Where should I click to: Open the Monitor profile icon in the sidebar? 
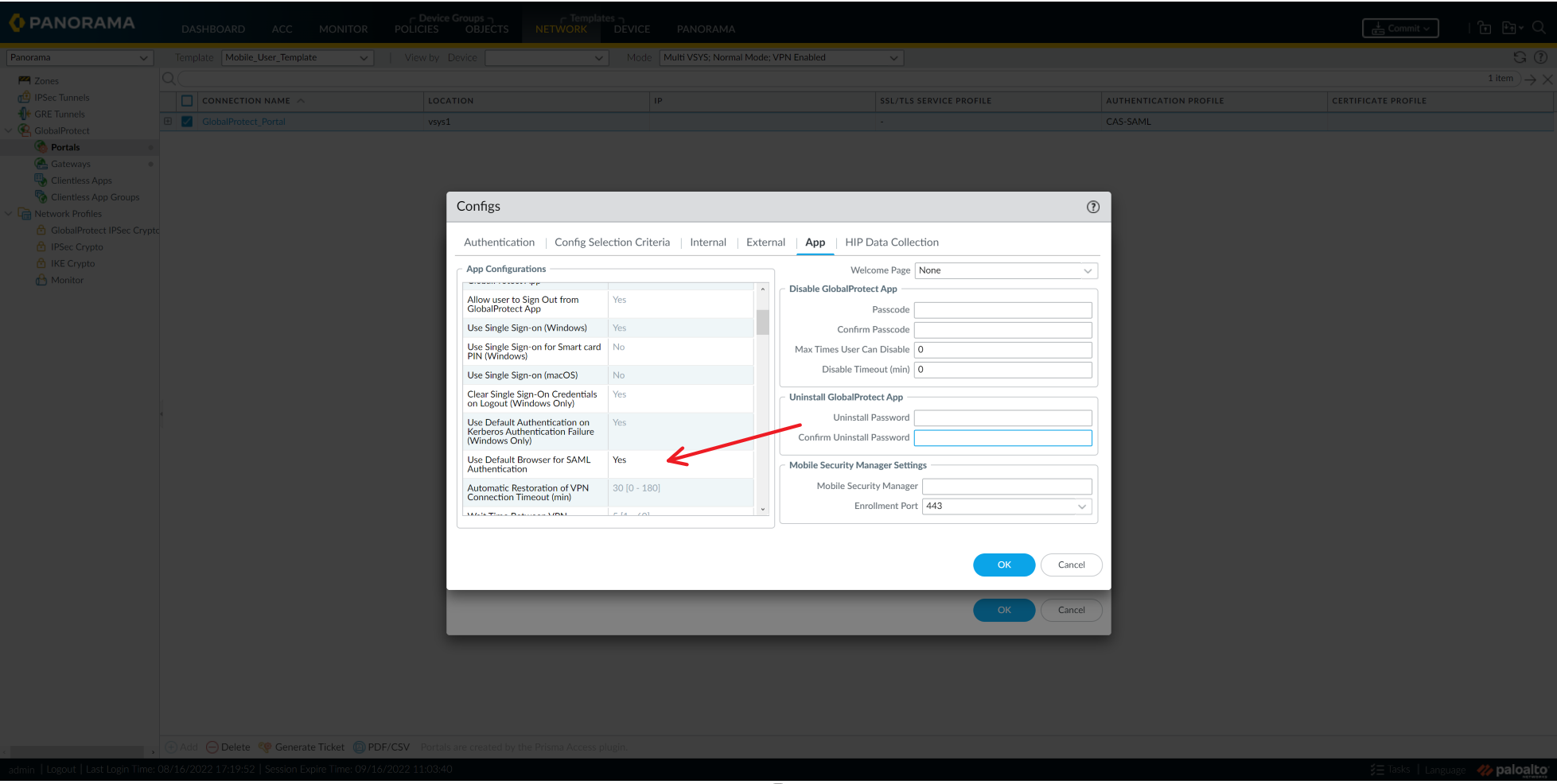[41, 281]
